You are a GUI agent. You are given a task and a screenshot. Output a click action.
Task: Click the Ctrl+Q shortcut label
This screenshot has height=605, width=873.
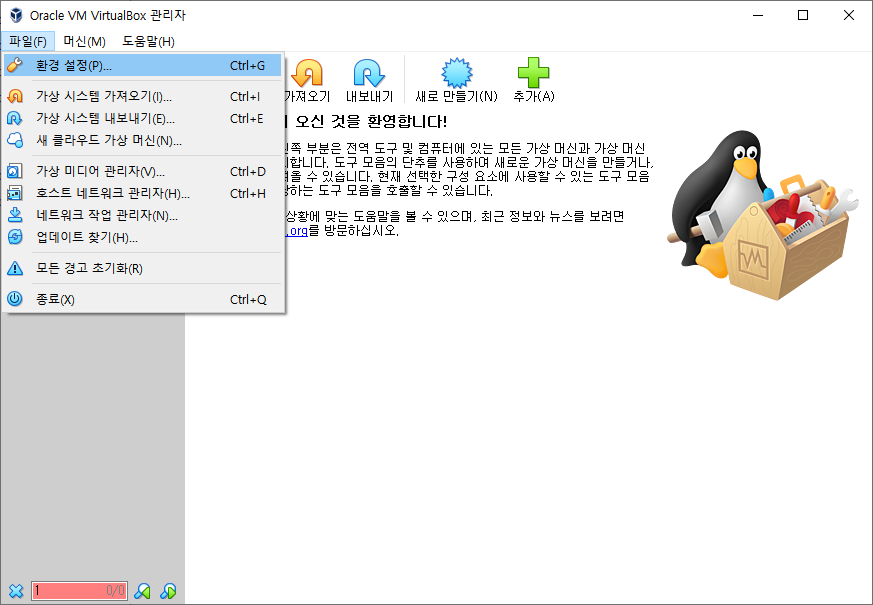(x=248, y=299)
